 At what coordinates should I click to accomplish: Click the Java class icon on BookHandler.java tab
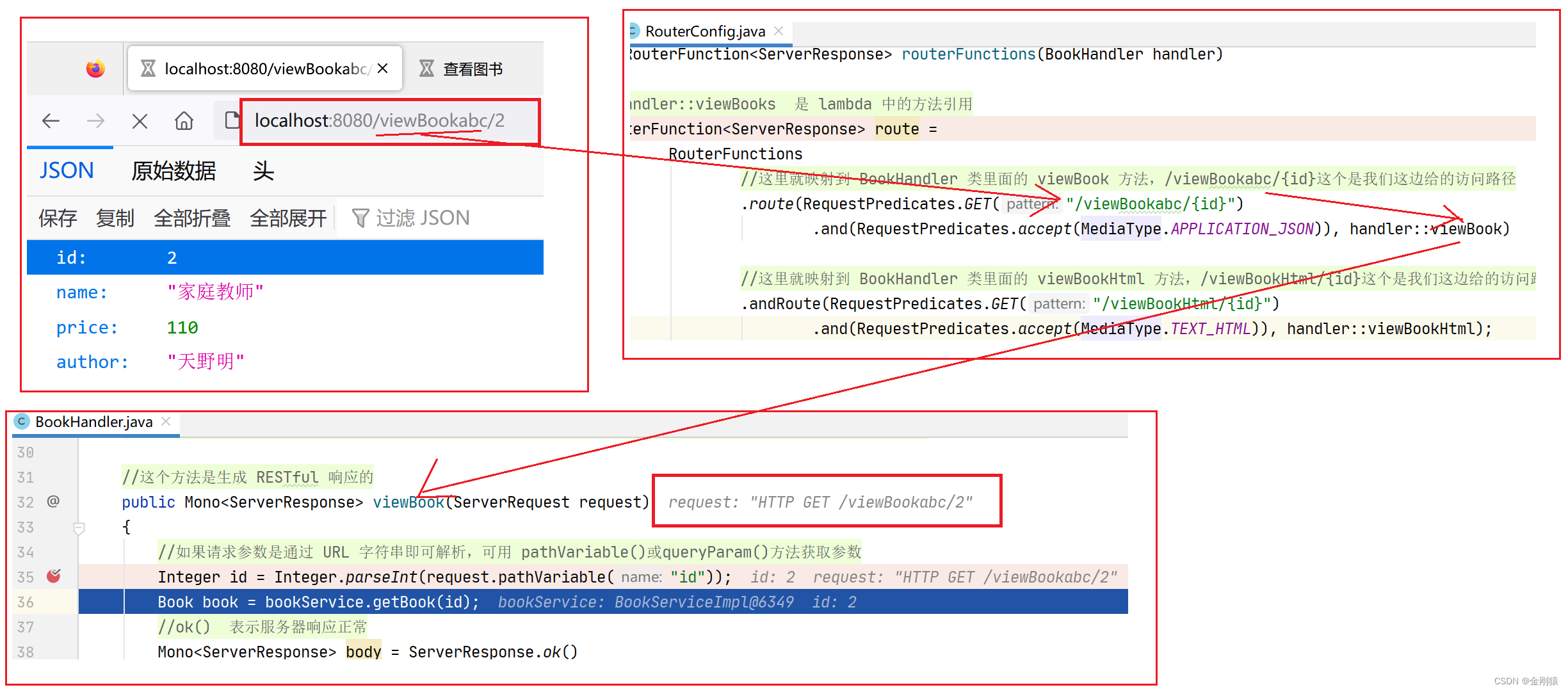point(22,421)
